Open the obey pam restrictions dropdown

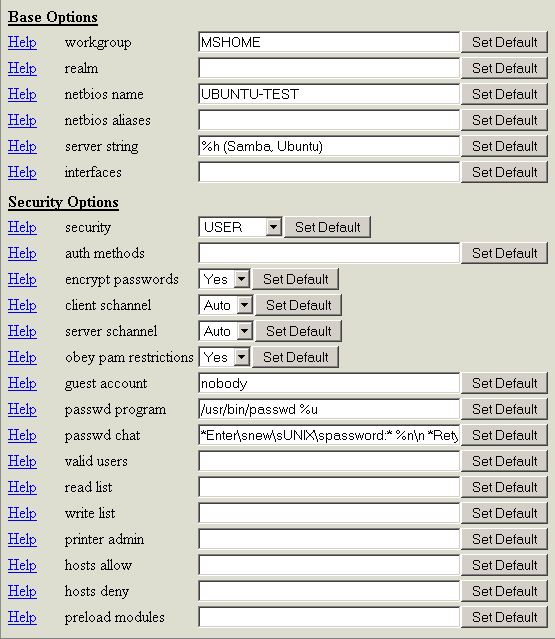click(224, 357)
